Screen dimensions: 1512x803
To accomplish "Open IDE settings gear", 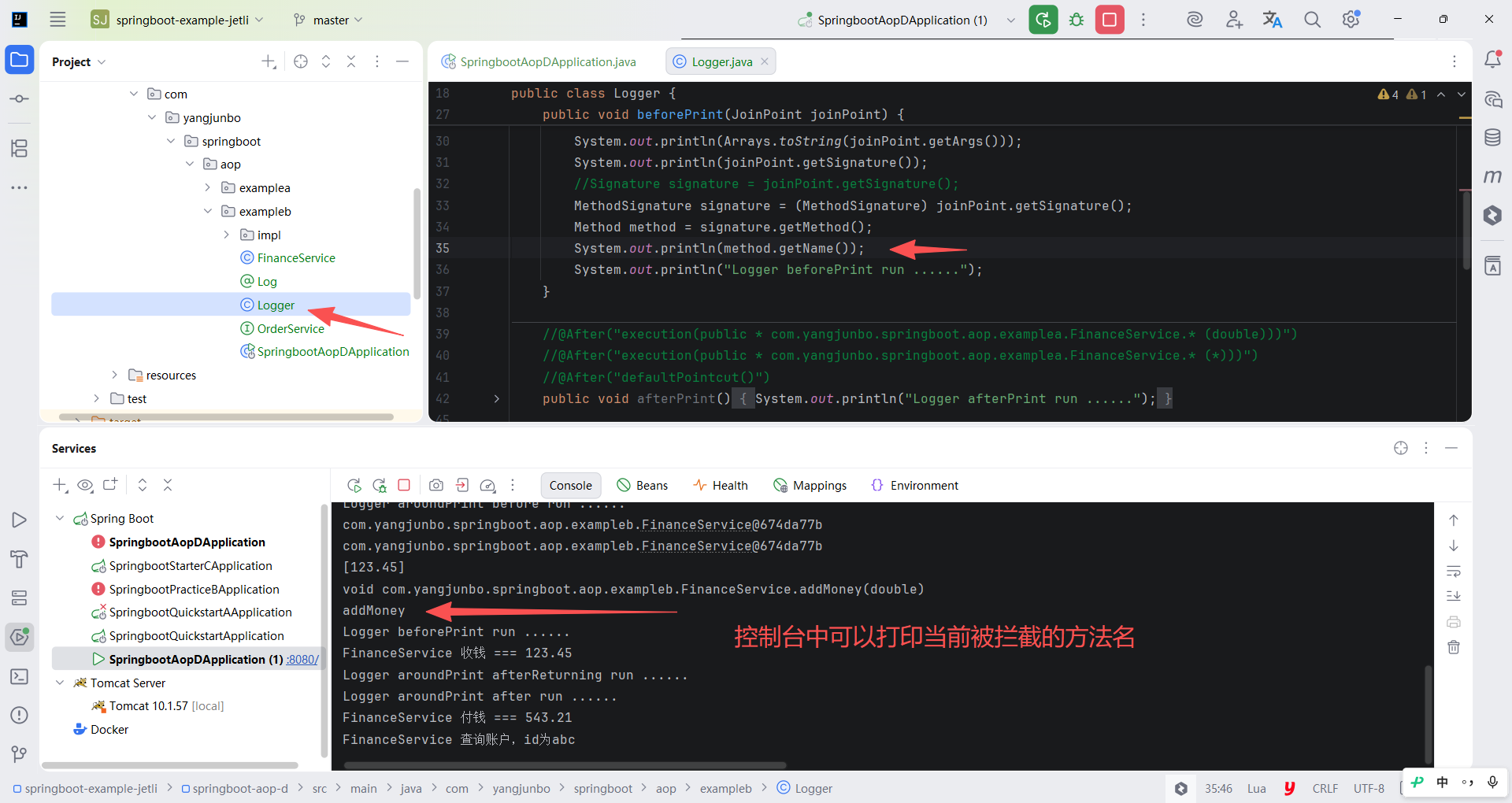I will 1351,20.
